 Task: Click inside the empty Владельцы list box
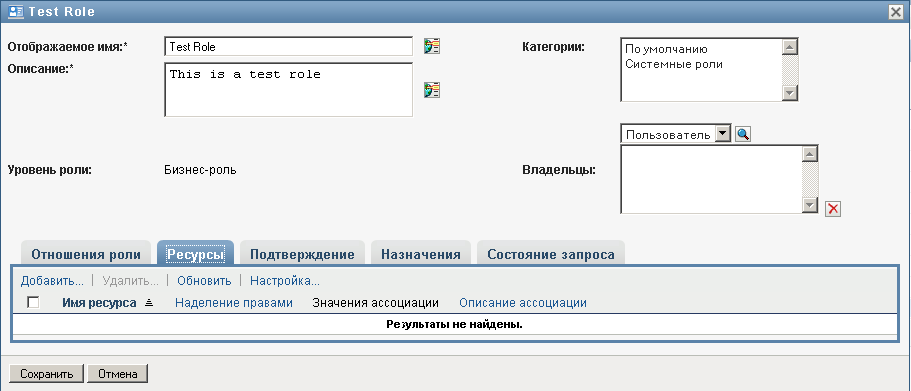711,179
